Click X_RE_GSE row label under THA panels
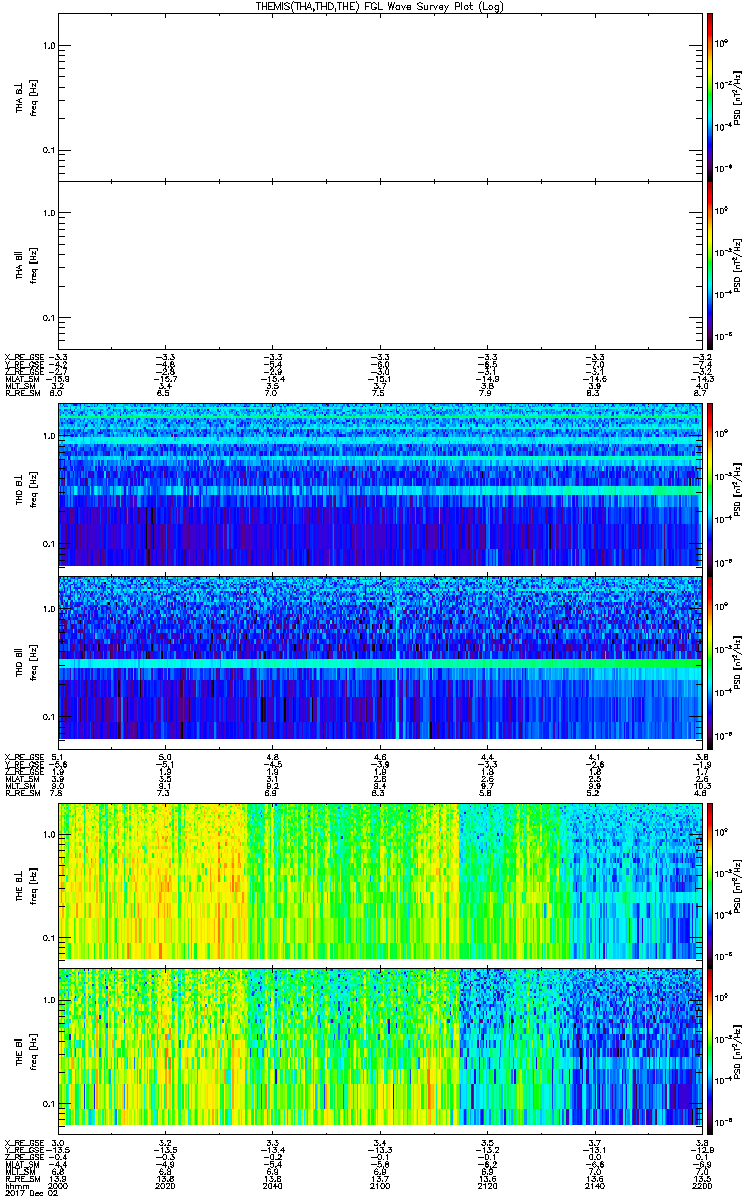Viewport: 750px width, 1200px height. coord(24,356)
